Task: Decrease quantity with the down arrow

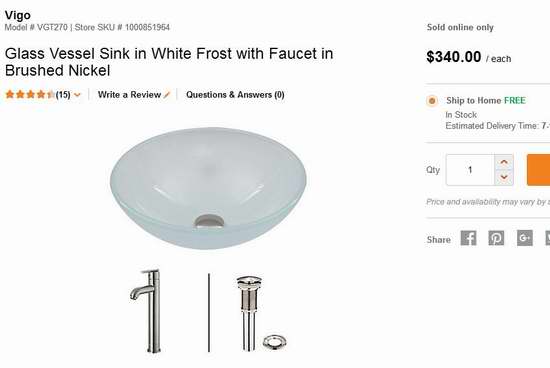Action: pos(504,178)
